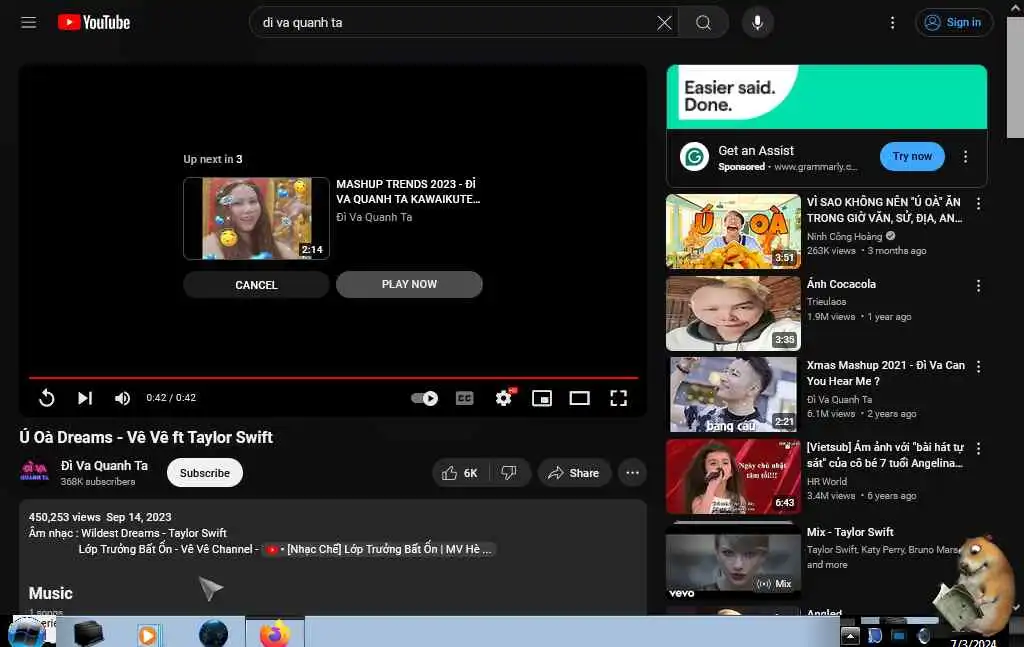Open the Nhạc Chế Lớp Trưởng Bất Ổn link

(379, 549)
